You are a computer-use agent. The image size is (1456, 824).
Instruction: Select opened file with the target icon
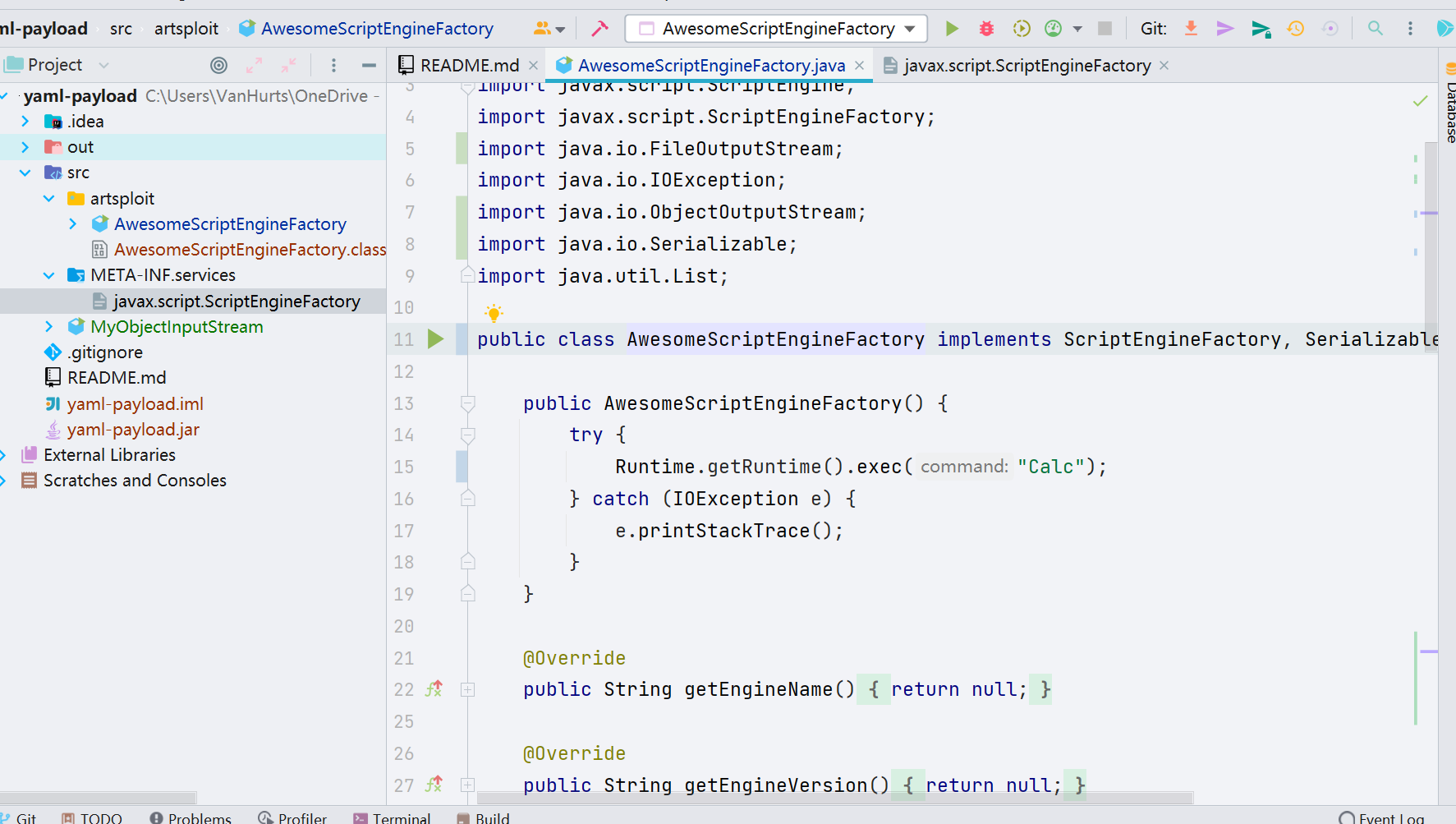tap(218, 64)
